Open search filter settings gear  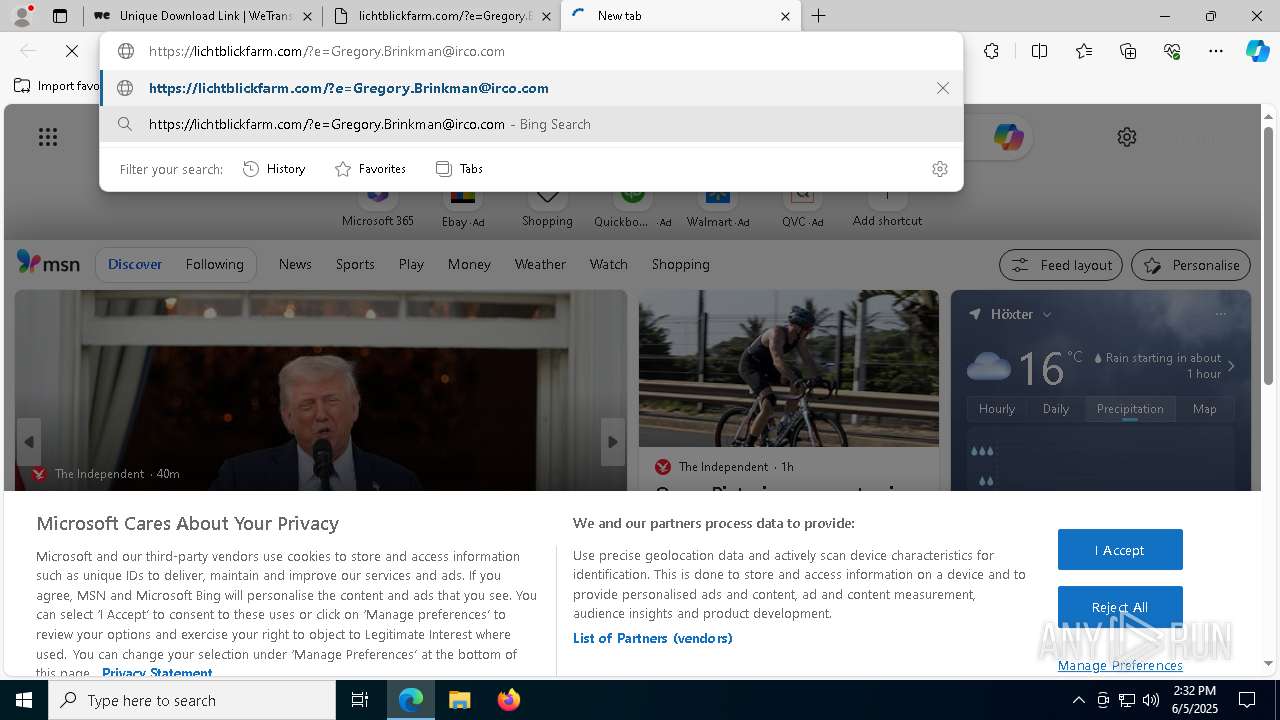(x=939, y=169)
